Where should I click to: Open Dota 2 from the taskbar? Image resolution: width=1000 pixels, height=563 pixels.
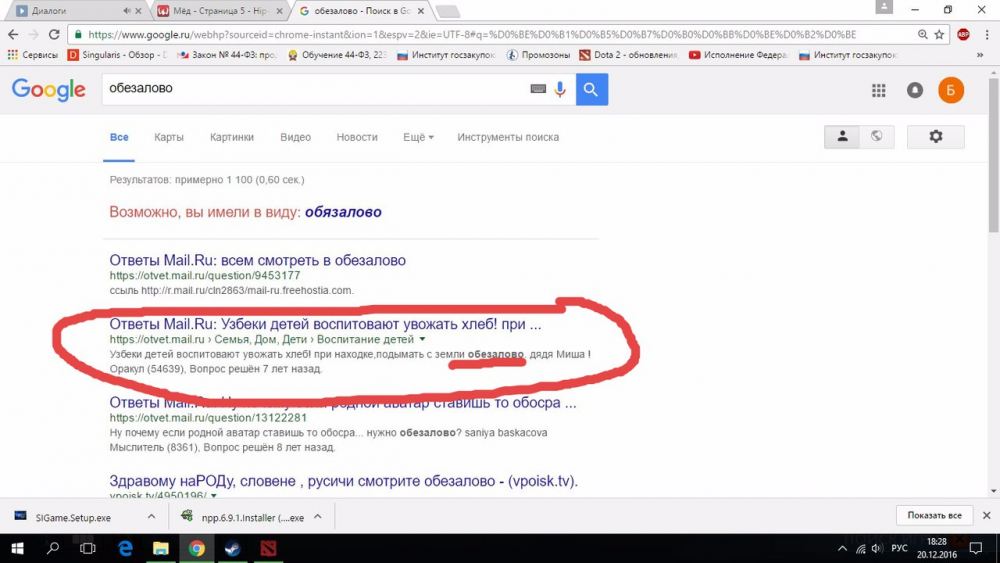click(x=268, y=548)
